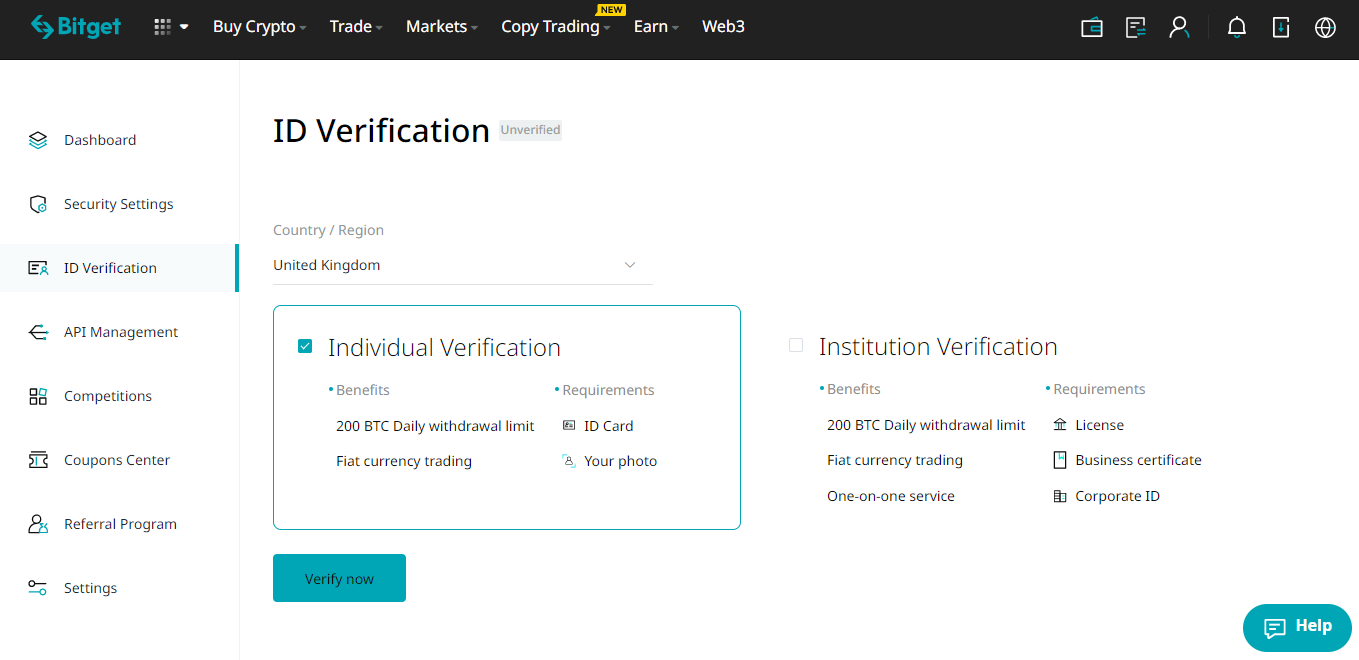Open API Management in the sidebar

point(119,332)
